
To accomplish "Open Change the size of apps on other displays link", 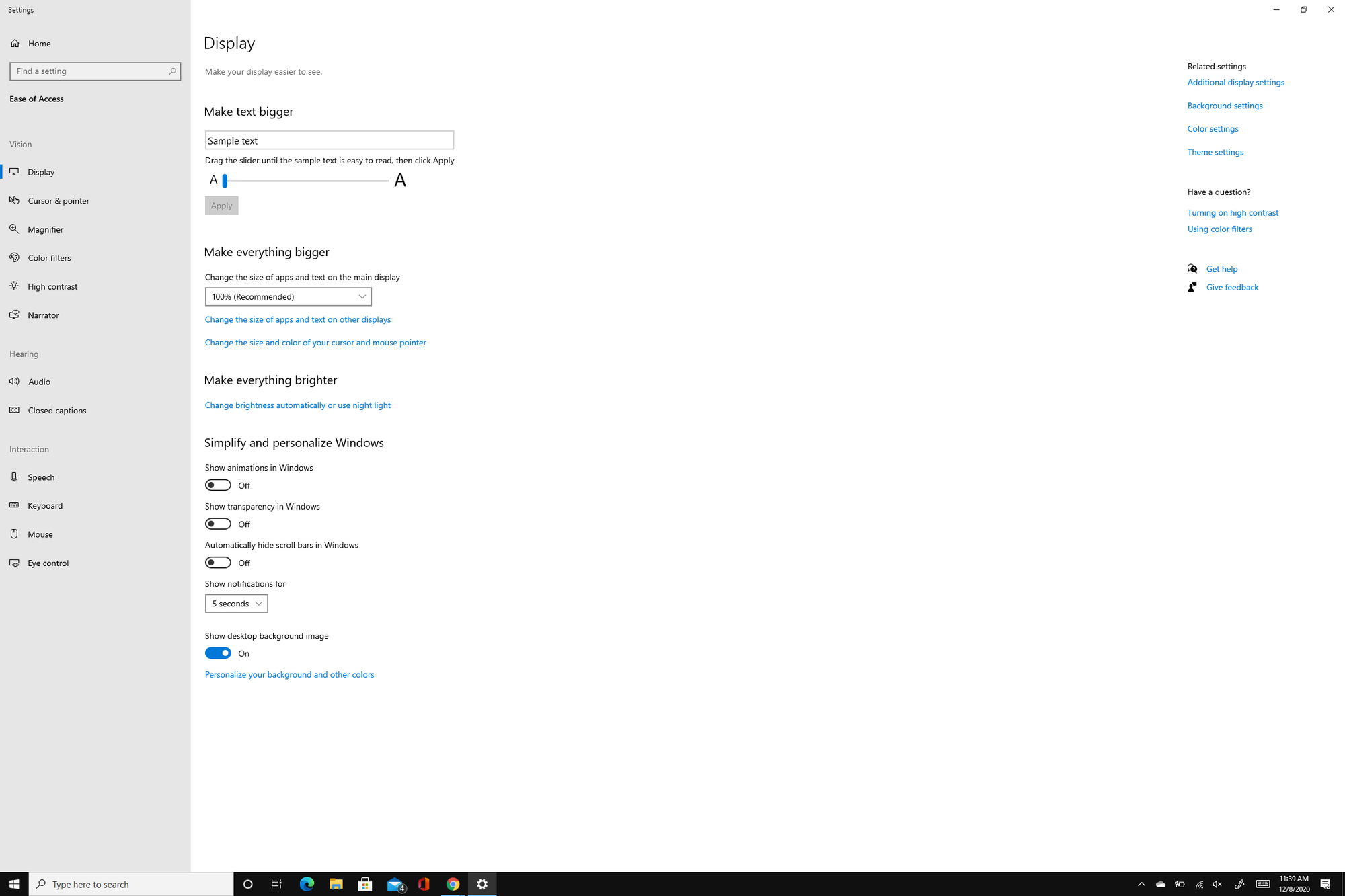I will (x=298, y=319).
